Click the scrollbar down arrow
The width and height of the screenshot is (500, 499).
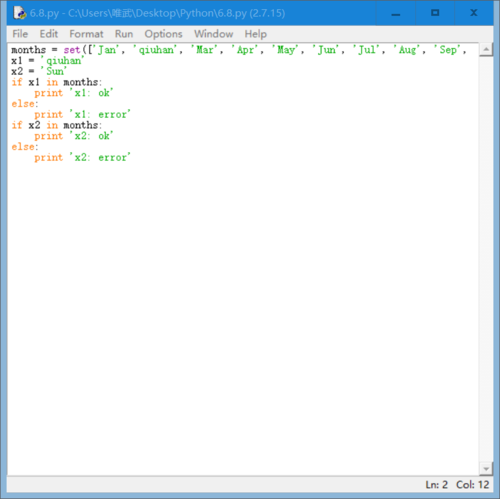[486, 469]
